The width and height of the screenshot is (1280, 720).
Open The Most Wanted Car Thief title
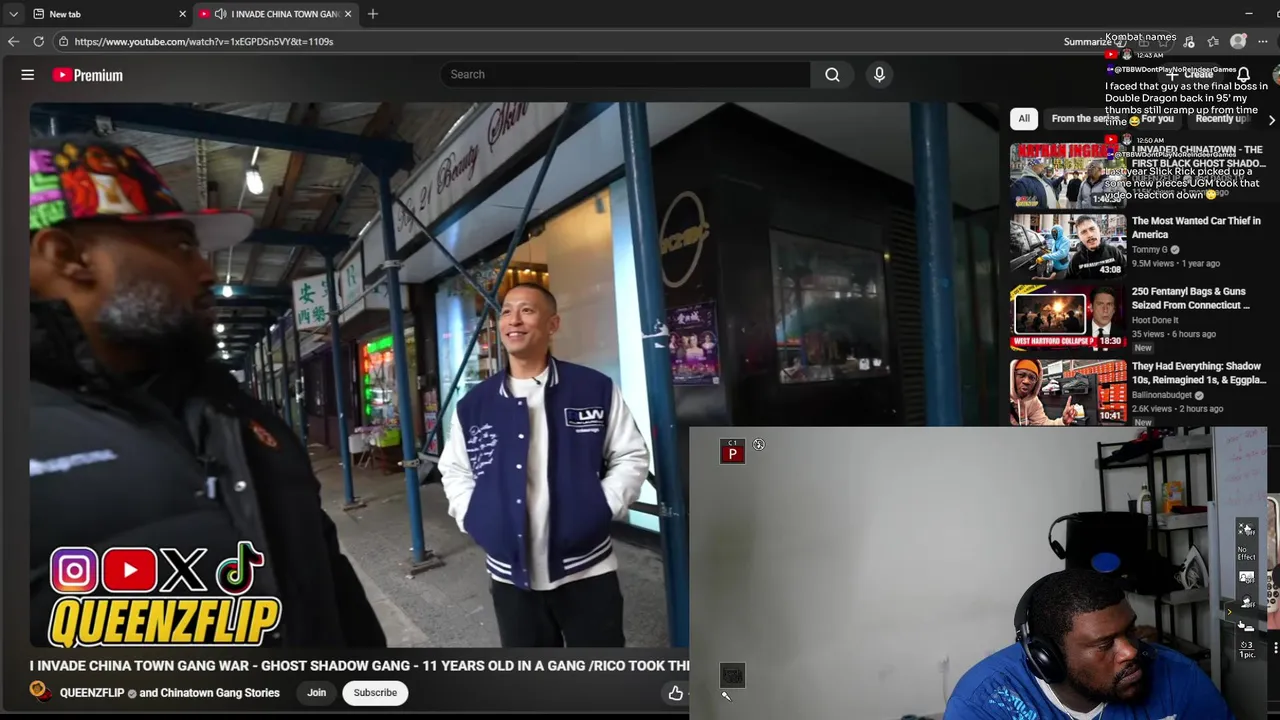tap(1196, 227)
